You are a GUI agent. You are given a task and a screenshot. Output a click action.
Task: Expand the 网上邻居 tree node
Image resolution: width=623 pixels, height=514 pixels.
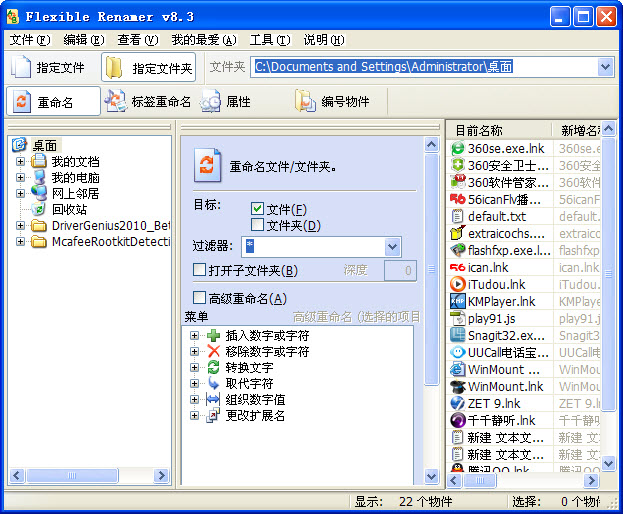20,193
